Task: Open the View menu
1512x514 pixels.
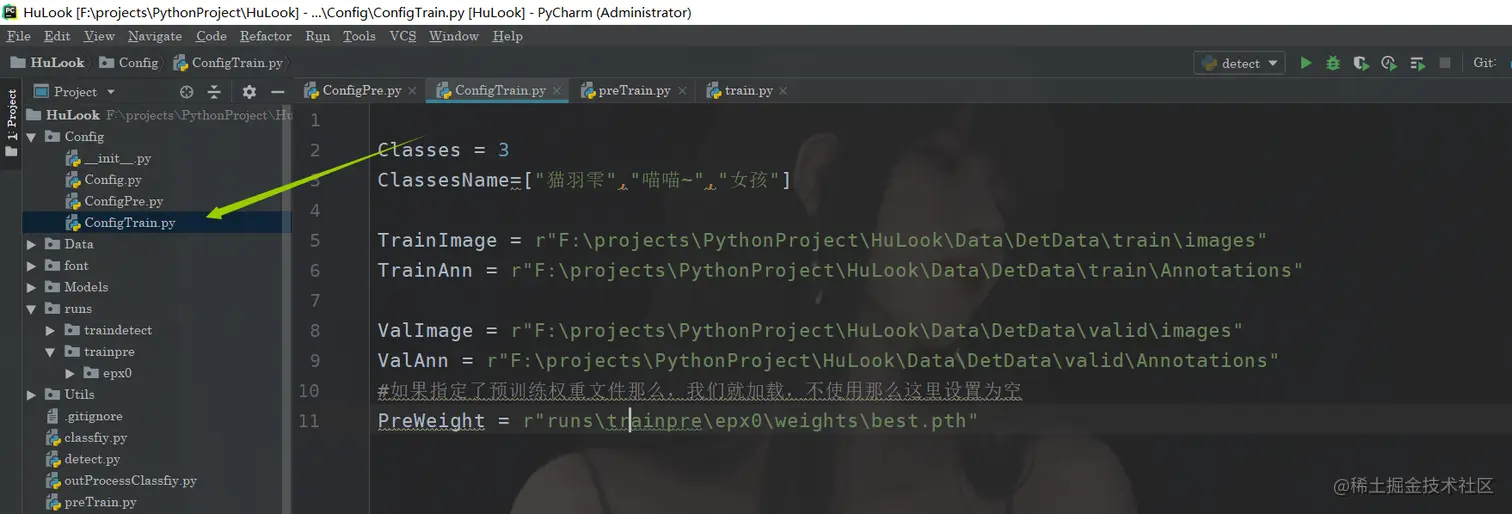Action: tap(99, 36)
